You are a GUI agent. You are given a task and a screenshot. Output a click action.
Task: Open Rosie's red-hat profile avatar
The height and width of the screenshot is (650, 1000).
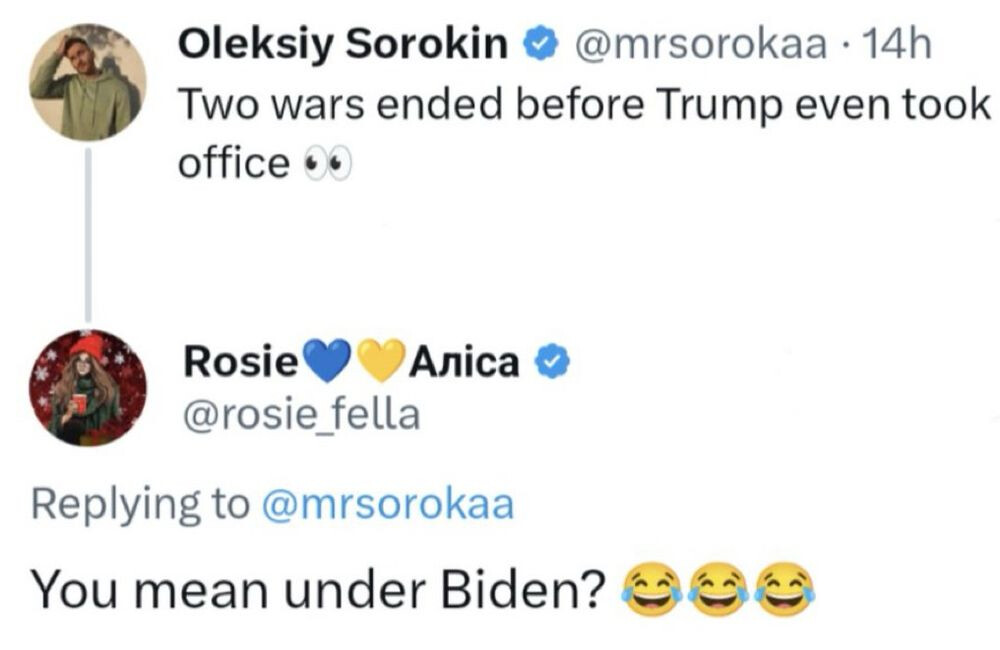(x=88, y=387)
